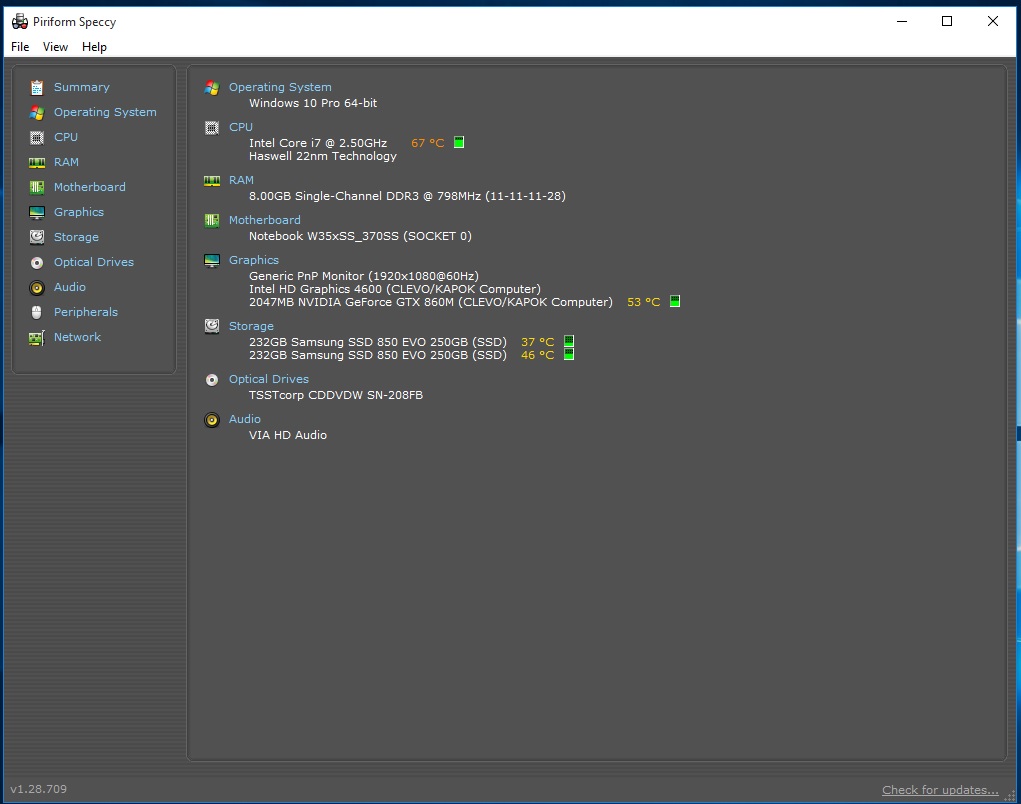Click the SSD temperature value 37 °C
This screenshot has height=804, width=1021.
538,342
